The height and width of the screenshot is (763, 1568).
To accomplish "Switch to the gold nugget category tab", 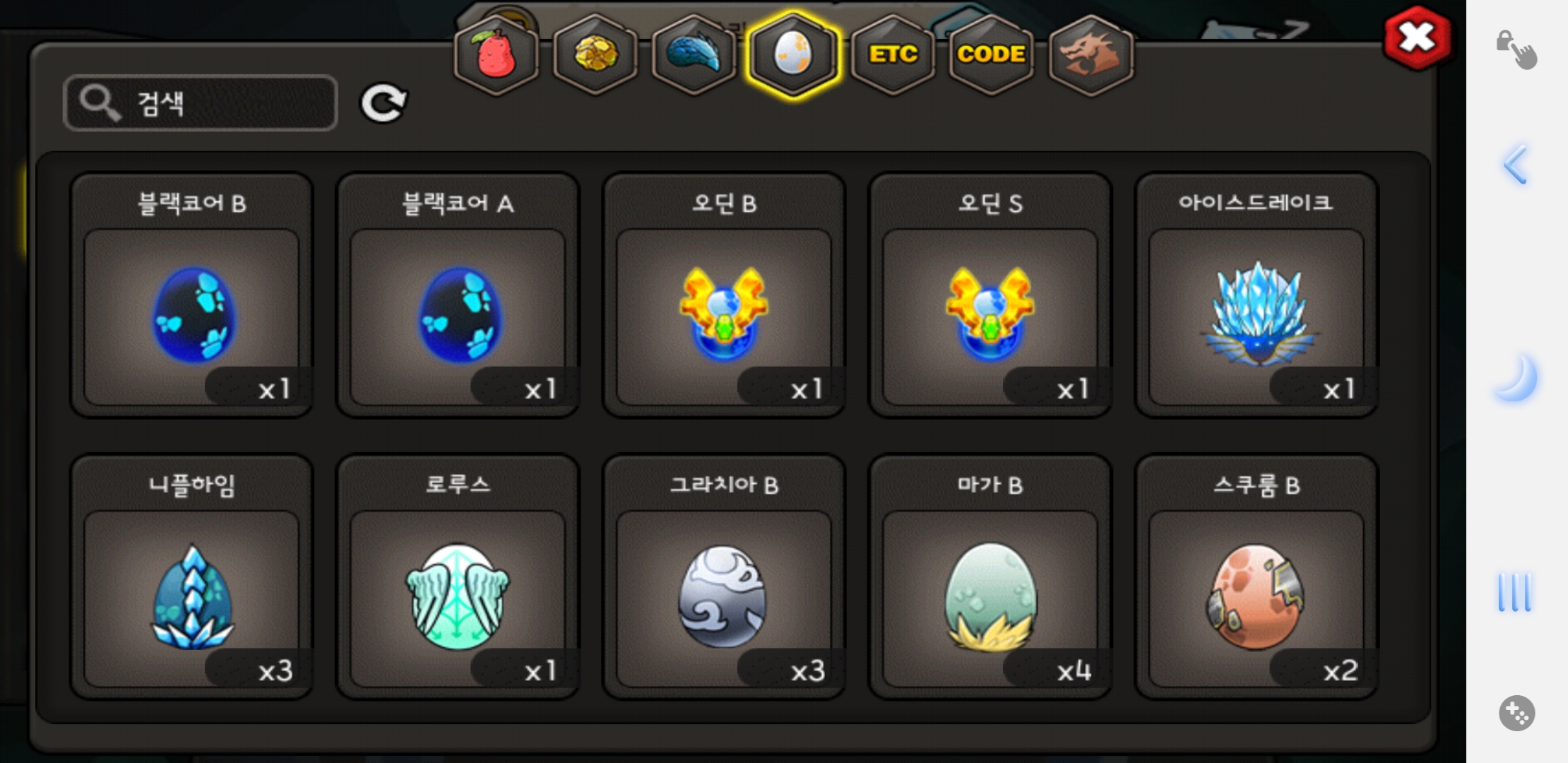I will click(x=595, y=55).
